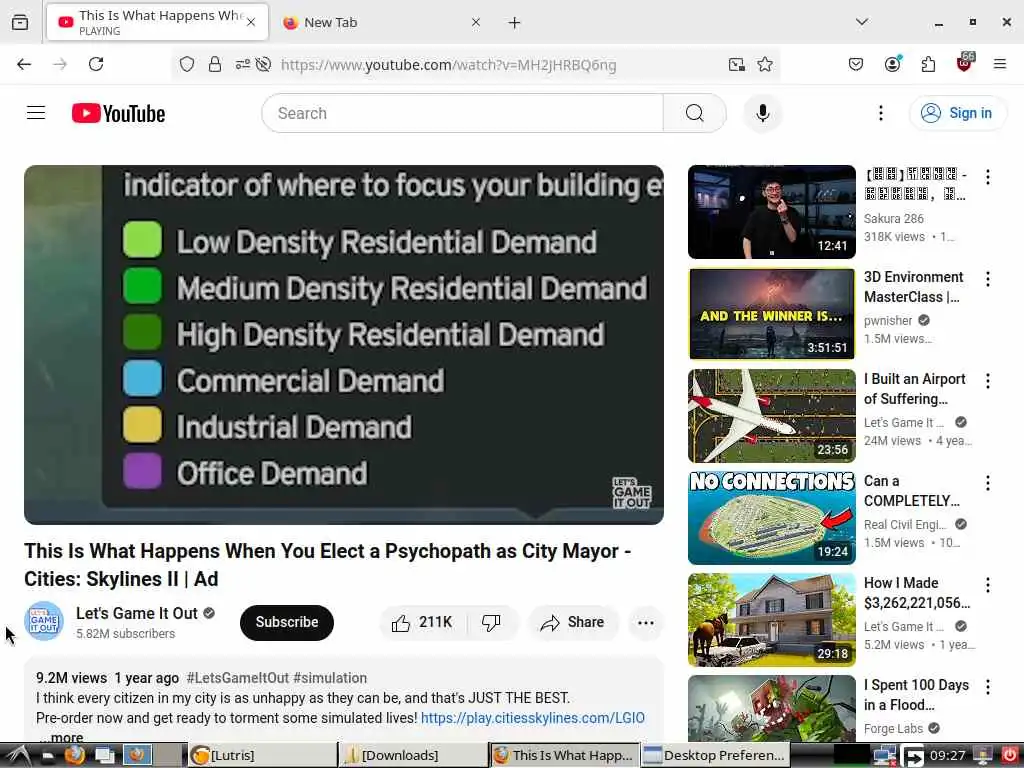This screenshot has width=1024, height=768.
Task: Open the 3D Environment MasterClass thumbnail
Action: (771, 313)
